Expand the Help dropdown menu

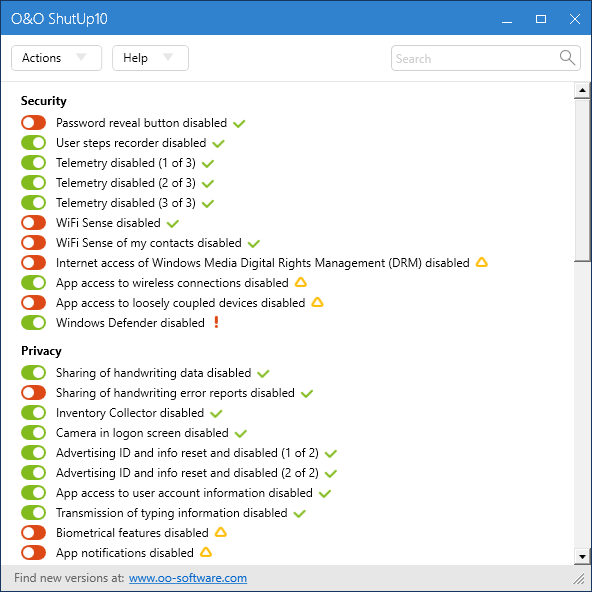coord(150,58)
